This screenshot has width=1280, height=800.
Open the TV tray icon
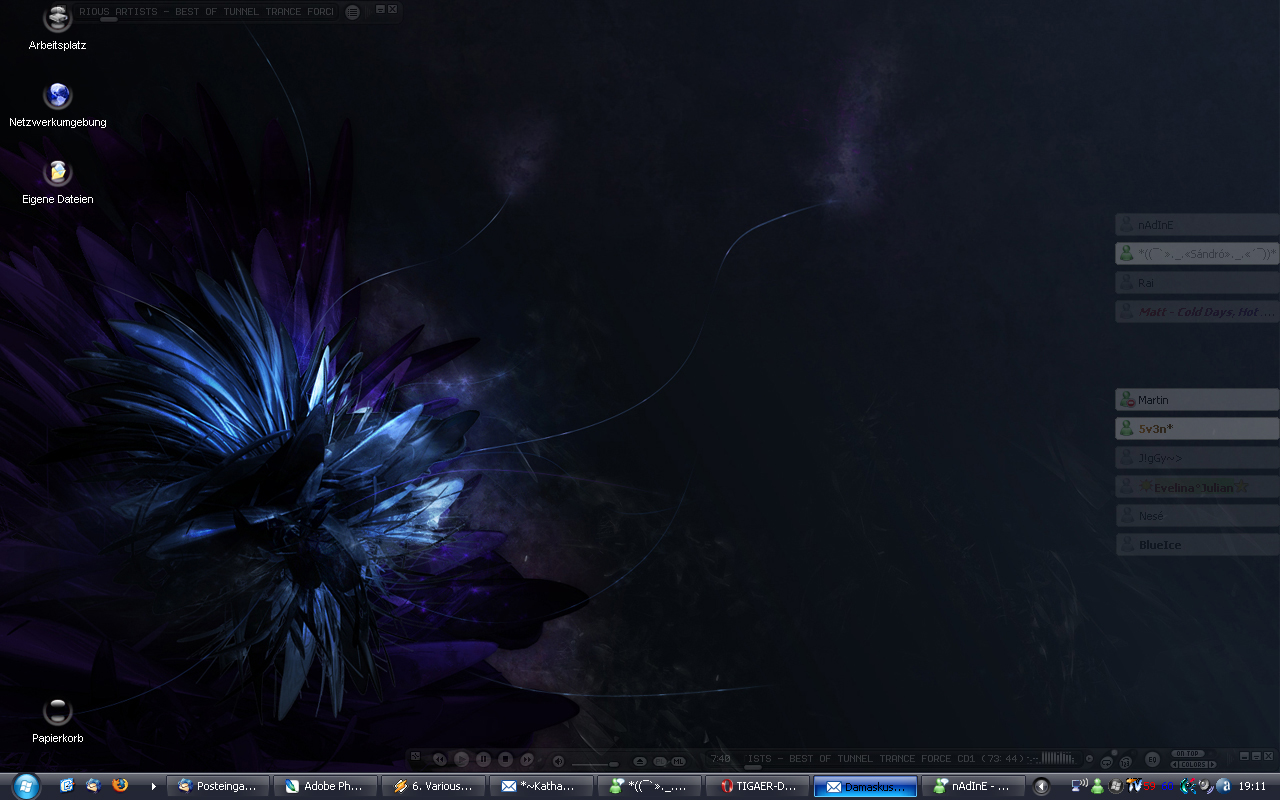pyautogui.click(x=1134, y=786)
